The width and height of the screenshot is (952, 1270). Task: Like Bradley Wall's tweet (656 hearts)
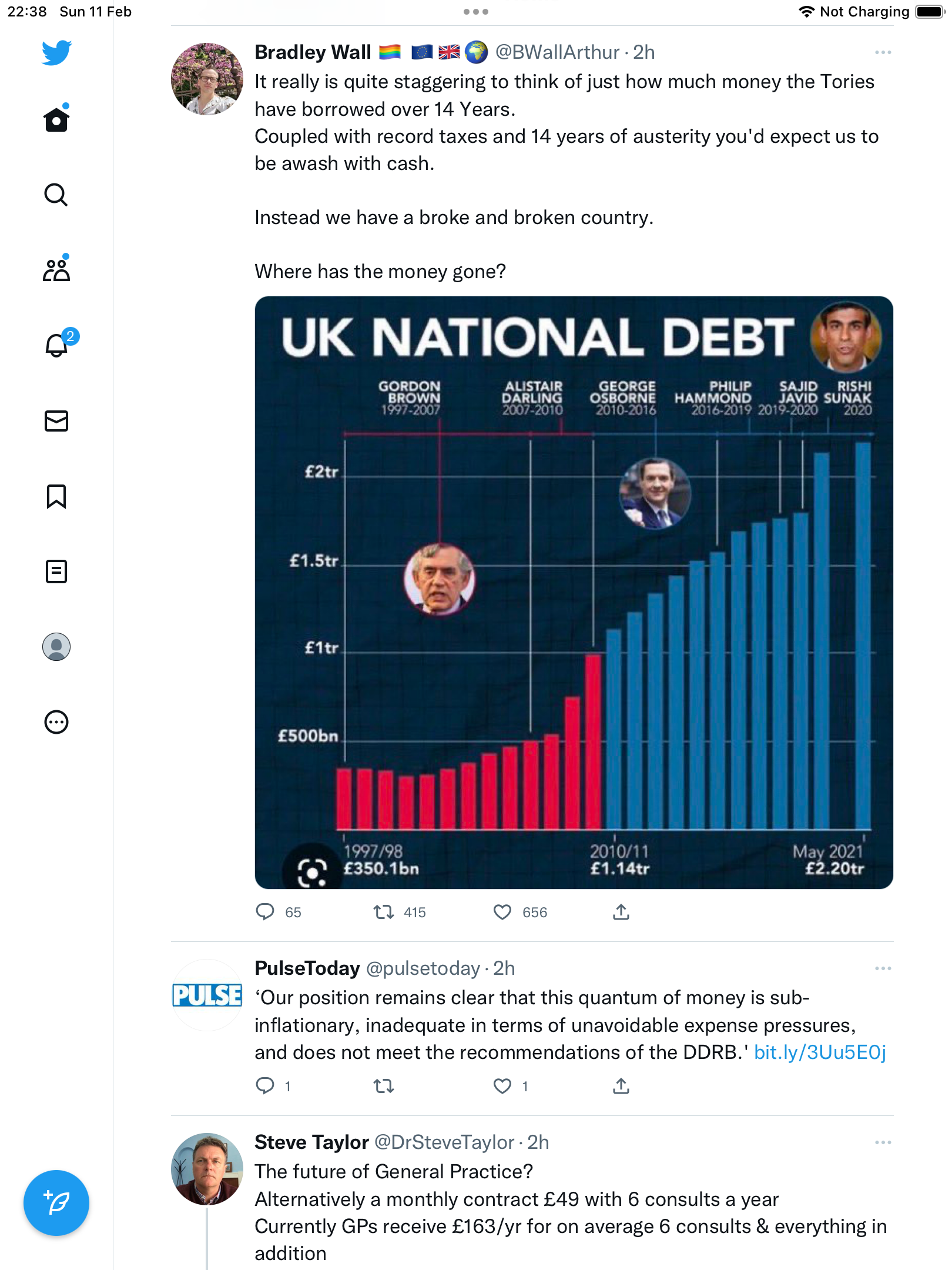502,912
